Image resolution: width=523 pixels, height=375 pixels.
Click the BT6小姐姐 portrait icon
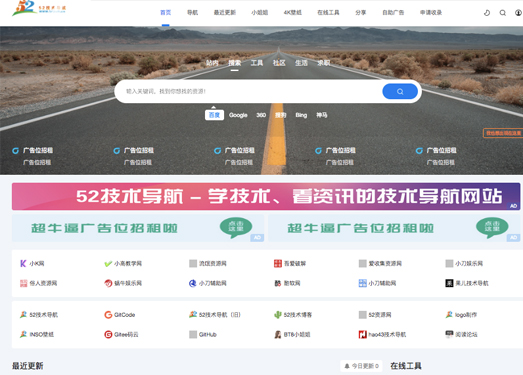[x=278, y=334]
